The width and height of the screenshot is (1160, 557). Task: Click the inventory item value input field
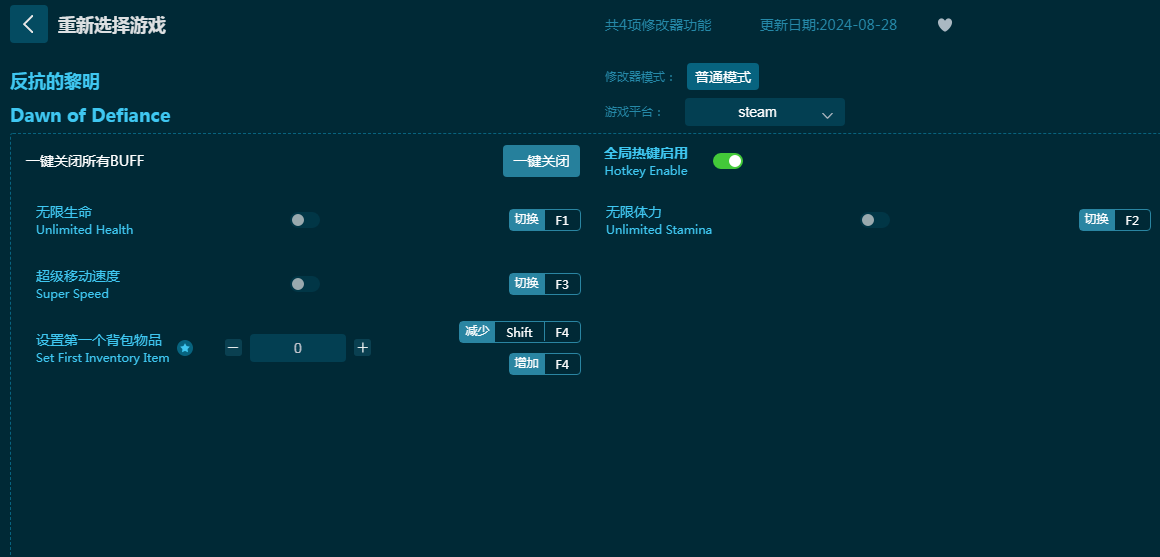click(298, 348)
